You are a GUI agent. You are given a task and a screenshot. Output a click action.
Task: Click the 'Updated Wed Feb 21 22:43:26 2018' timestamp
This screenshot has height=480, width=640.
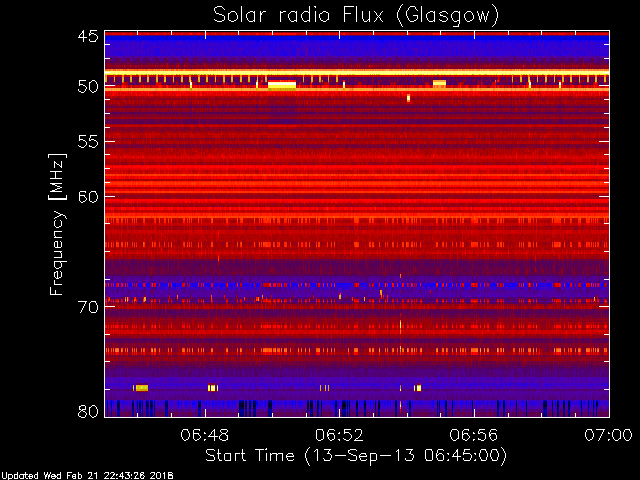[87, 476]
